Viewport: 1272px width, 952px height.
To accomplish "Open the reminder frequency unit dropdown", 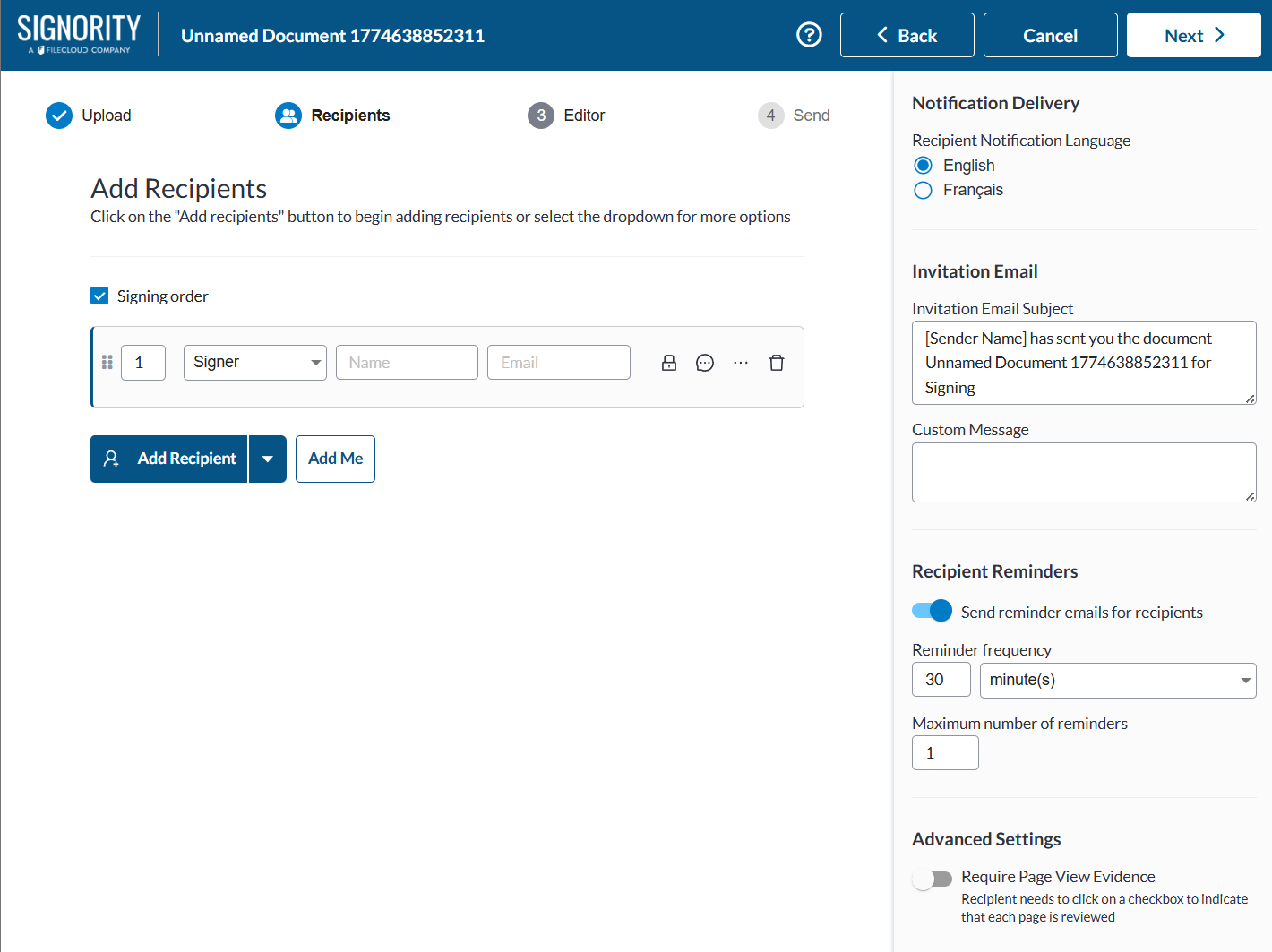I will pos(1117,681).
